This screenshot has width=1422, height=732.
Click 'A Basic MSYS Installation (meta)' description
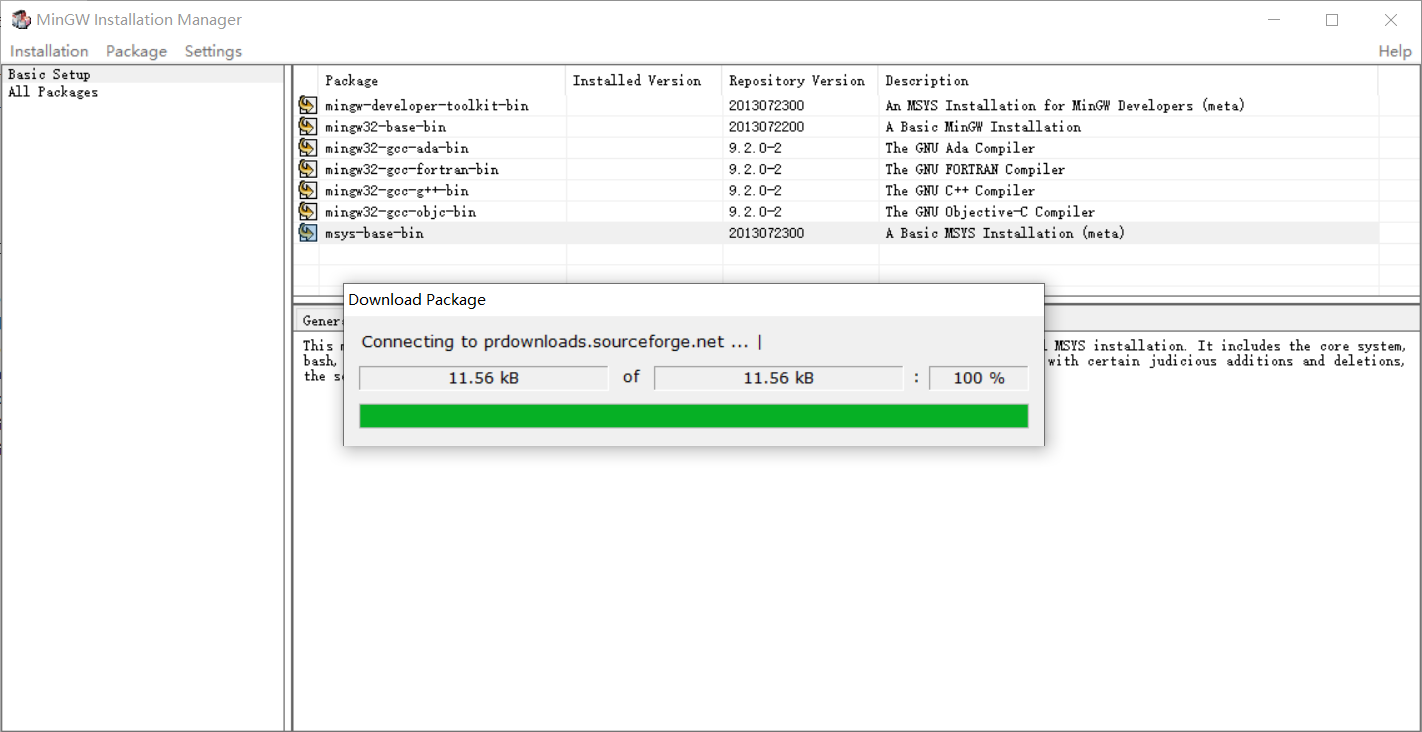click(1005, 233)
